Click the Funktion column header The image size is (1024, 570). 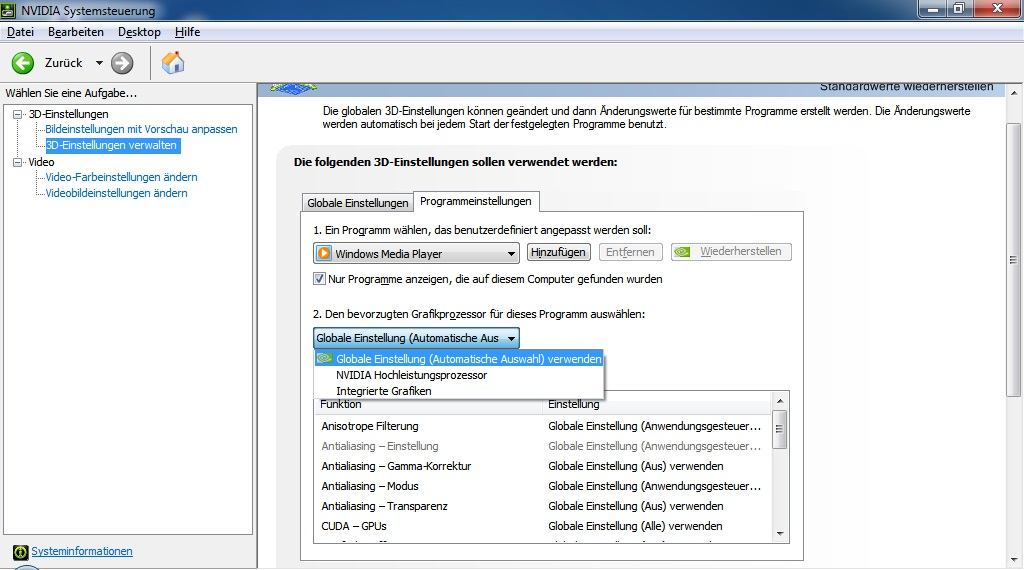pyautogui.click(x=428, y=405)
